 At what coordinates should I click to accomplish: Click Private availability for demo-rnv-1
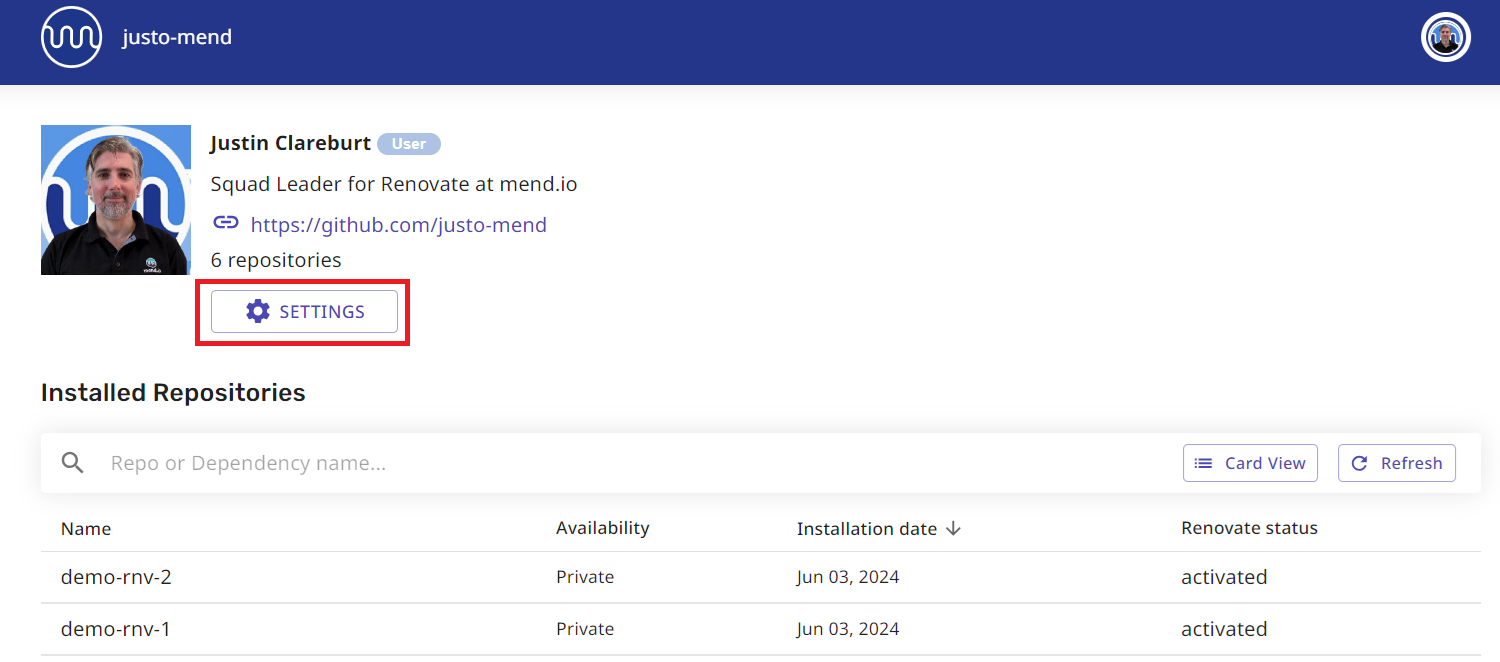pos(585,629)
